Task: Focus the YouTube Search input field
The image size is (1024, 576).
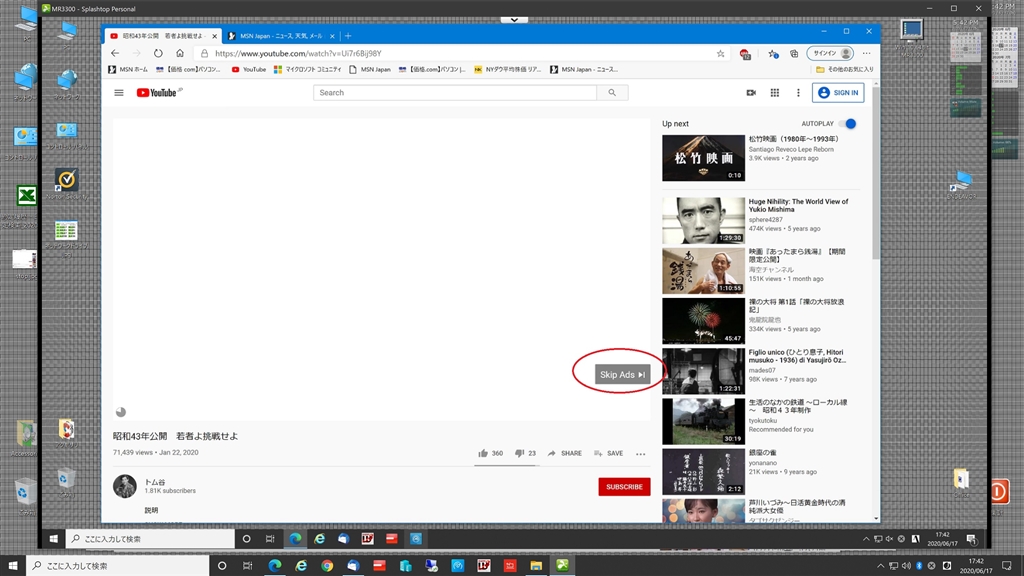Action: [455, 93]
